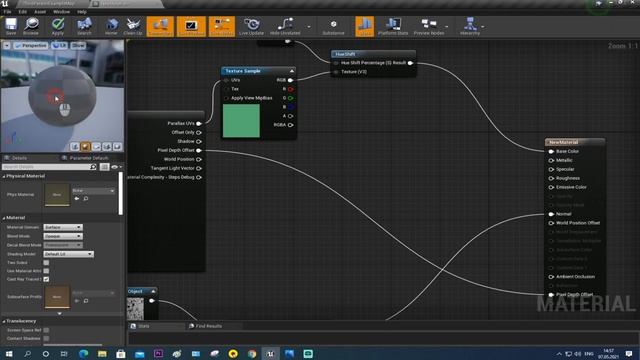
Task: Select the first preview shape button in viewport
Action: pyautogui.click(x=75, y=147)
